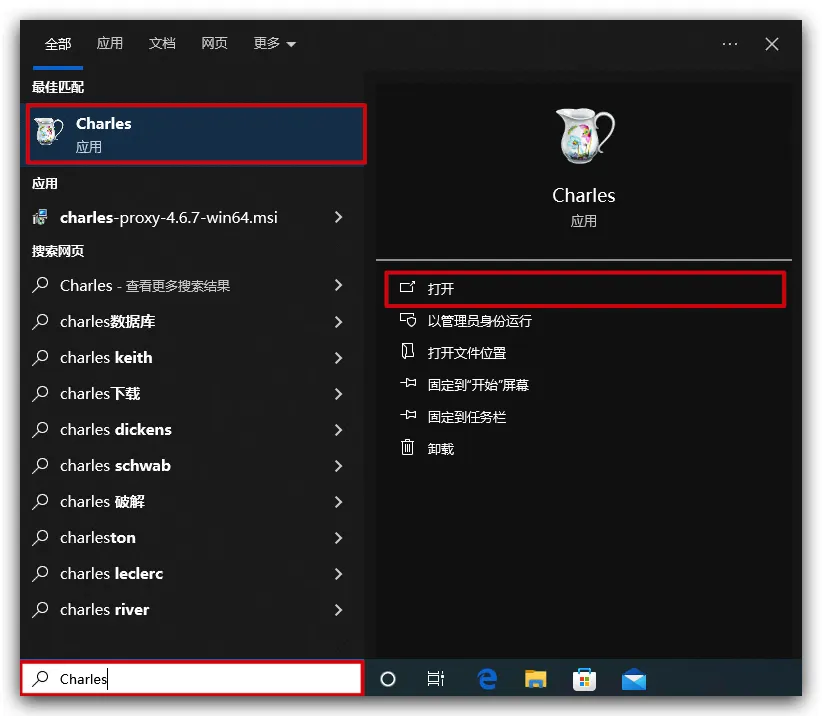
Task: Expand the charles-proxy-4.6.7-win64.msi result arrow
Action: coord(338,217)
